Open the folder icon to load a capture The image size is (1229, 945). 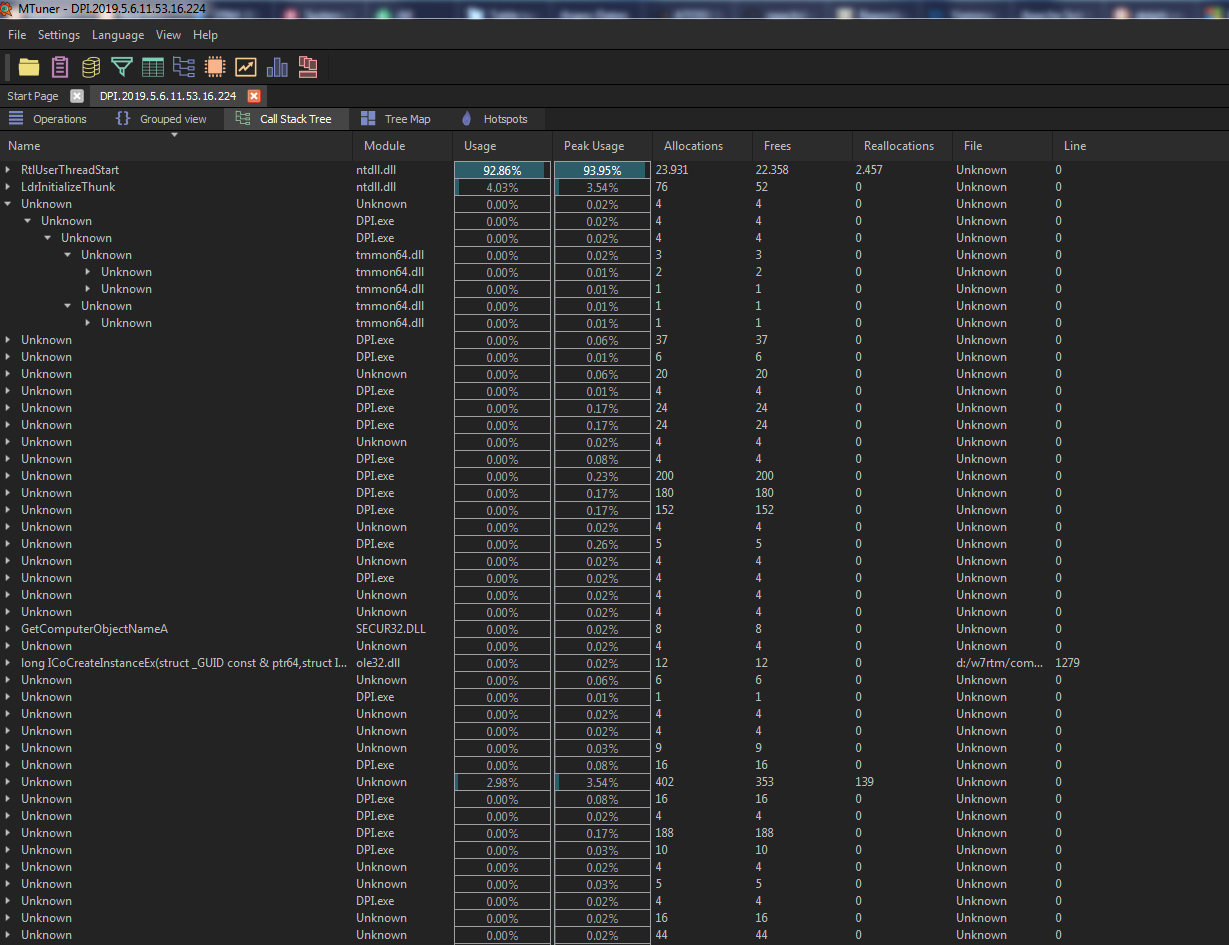coord(29,67)
